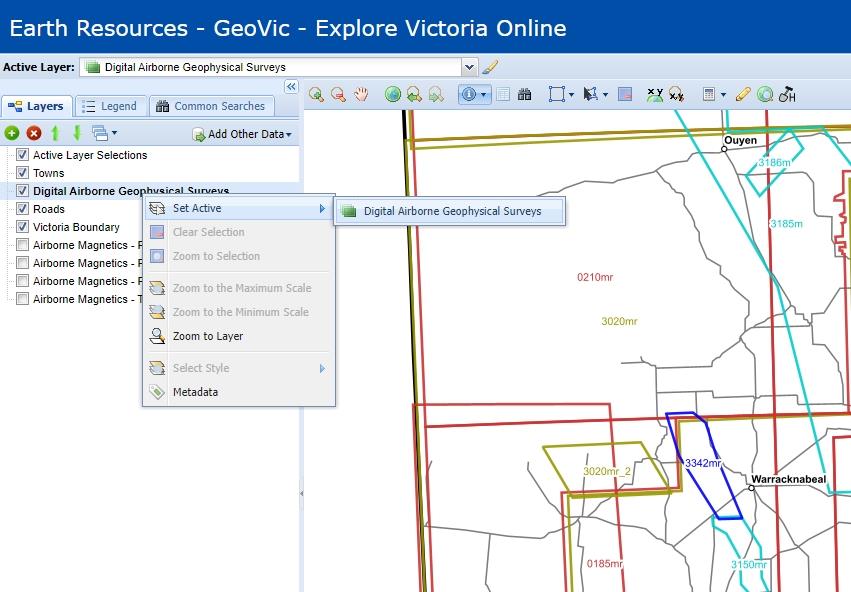This screenshot has height=592, width=851.
Task: Uncheck the Towns layer checkbox
Action: pos(22,173)
